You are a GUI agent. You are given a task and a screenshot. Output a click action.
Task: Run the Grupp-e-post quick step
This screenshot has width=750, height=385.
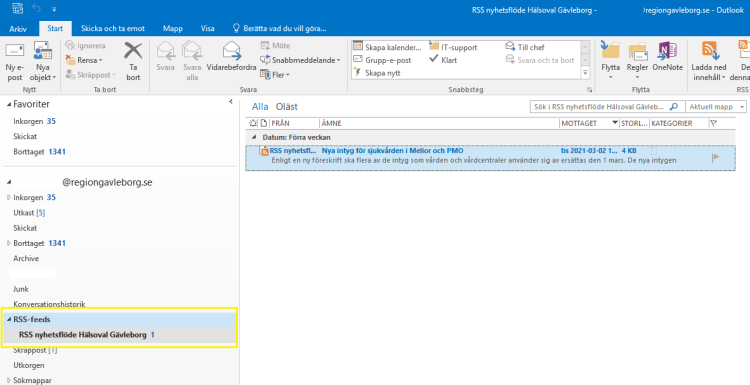coord(382,60)
